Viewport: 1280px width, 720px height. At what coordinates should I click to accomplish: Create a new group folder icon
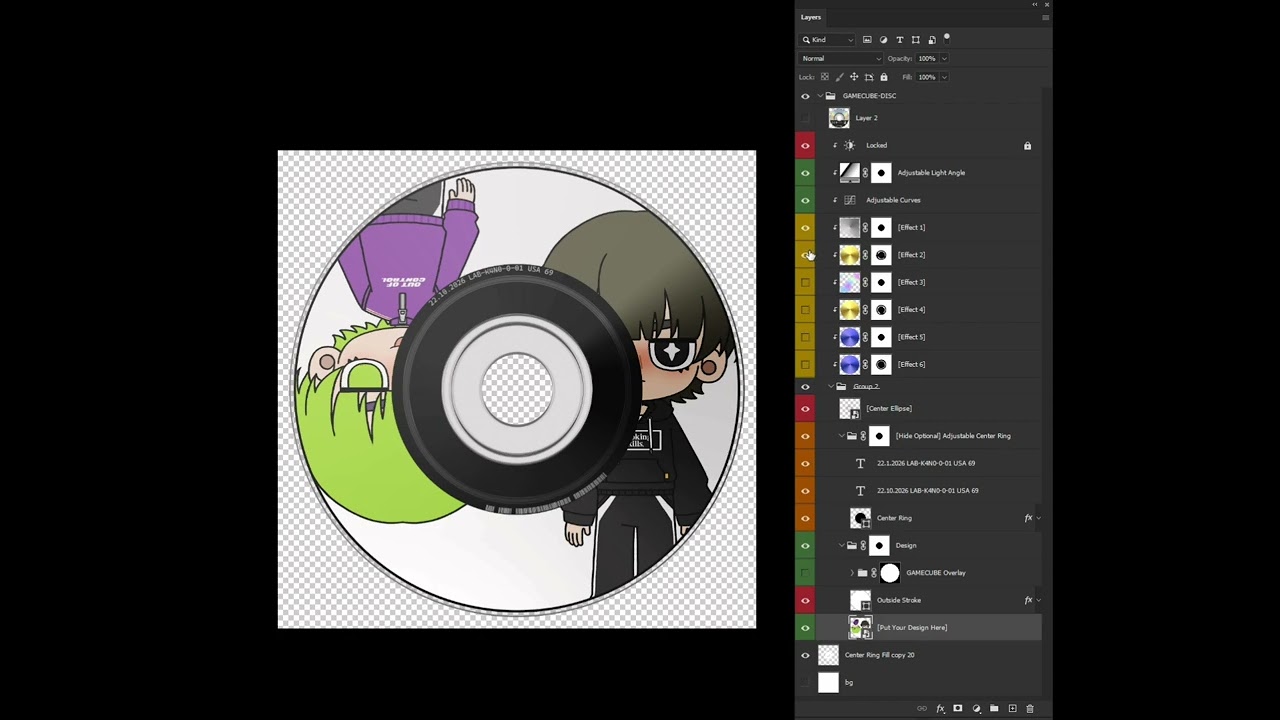pyautogui.click(x=994, y=708)
